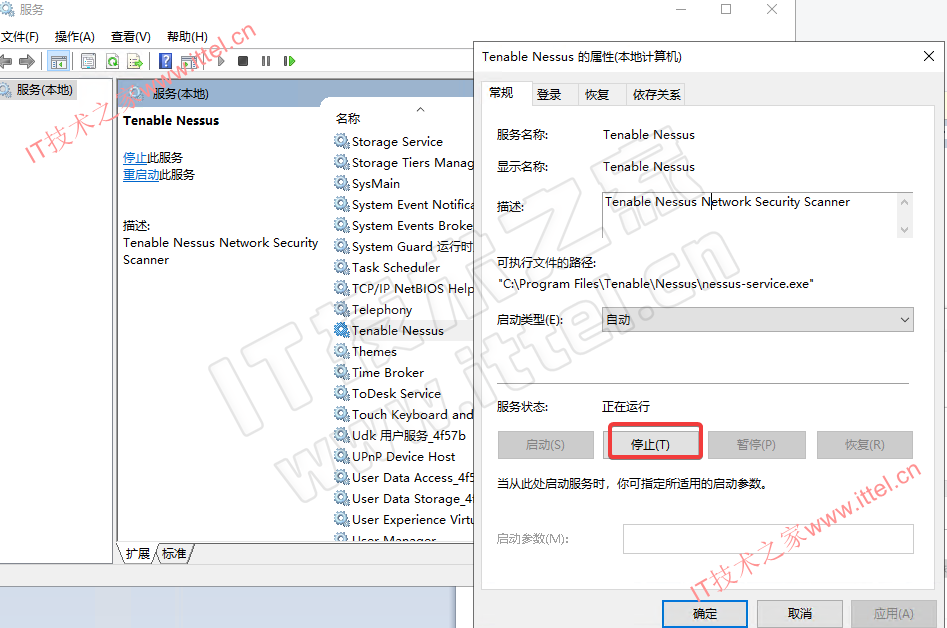Viewport: 947px width, 628px height.
Task: Restart the service using the toolbar green icon
Action: pyautogui.click(x=289, y=61)
